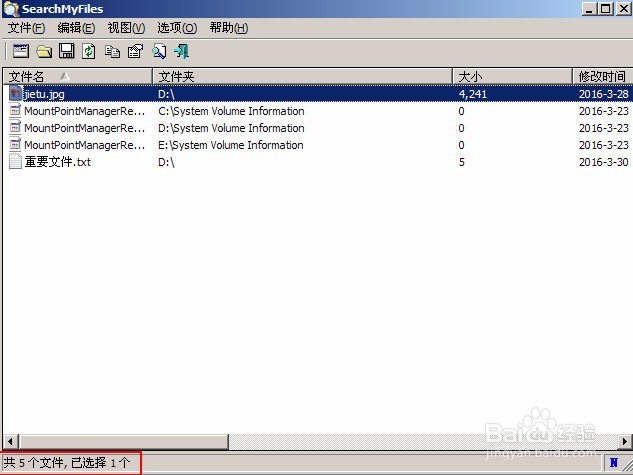Open the 文件(F) menu
The height and width of the screenshot is (475, 633).
click(26, 28)
